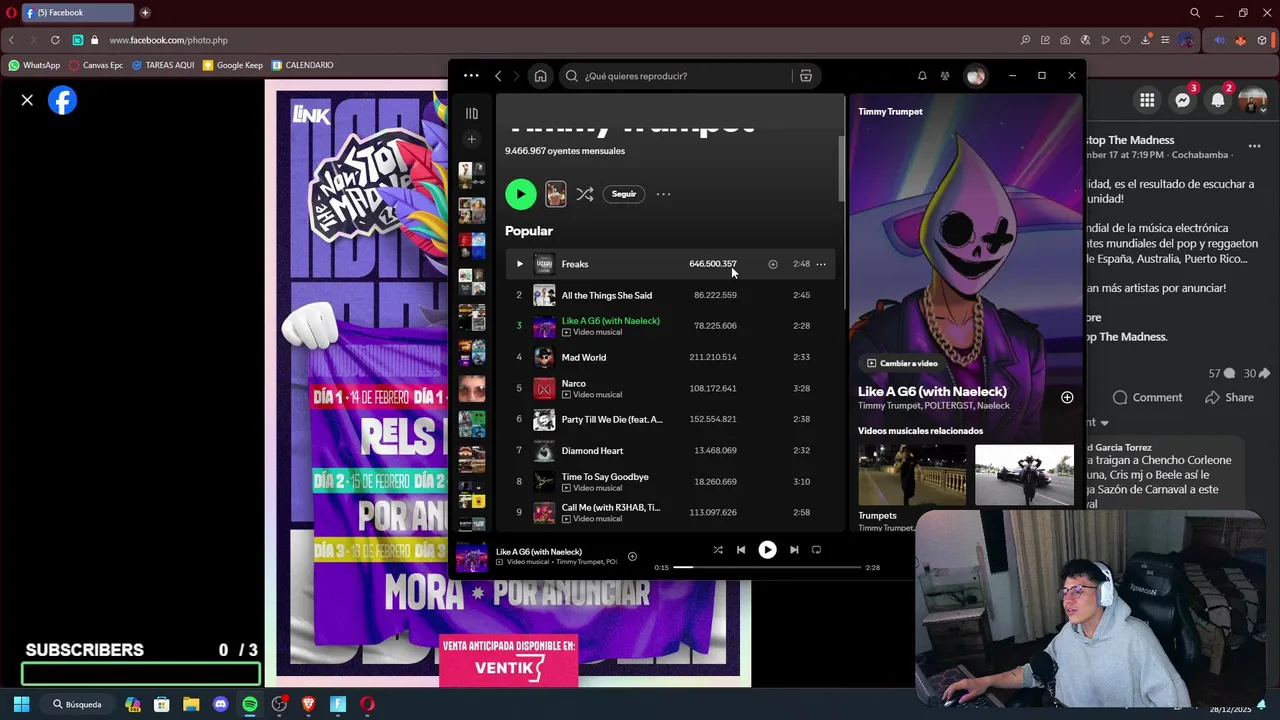Skip to the previous track

tap(740, 549)
